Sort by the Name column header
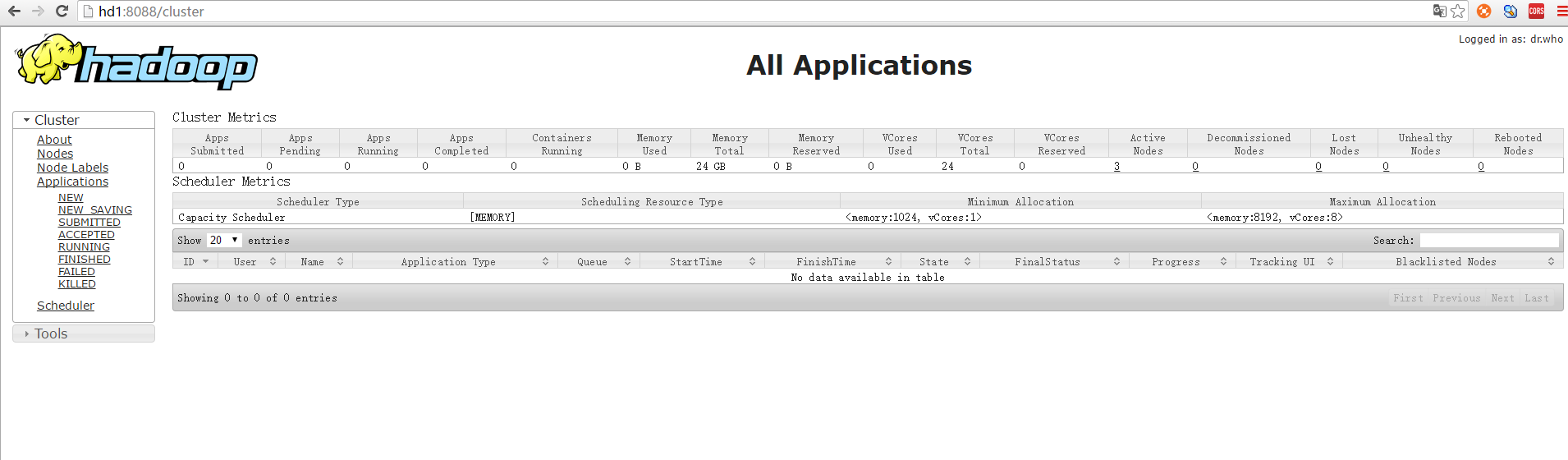The width and height of the screenshot is (1568, 460). point(319,261)
